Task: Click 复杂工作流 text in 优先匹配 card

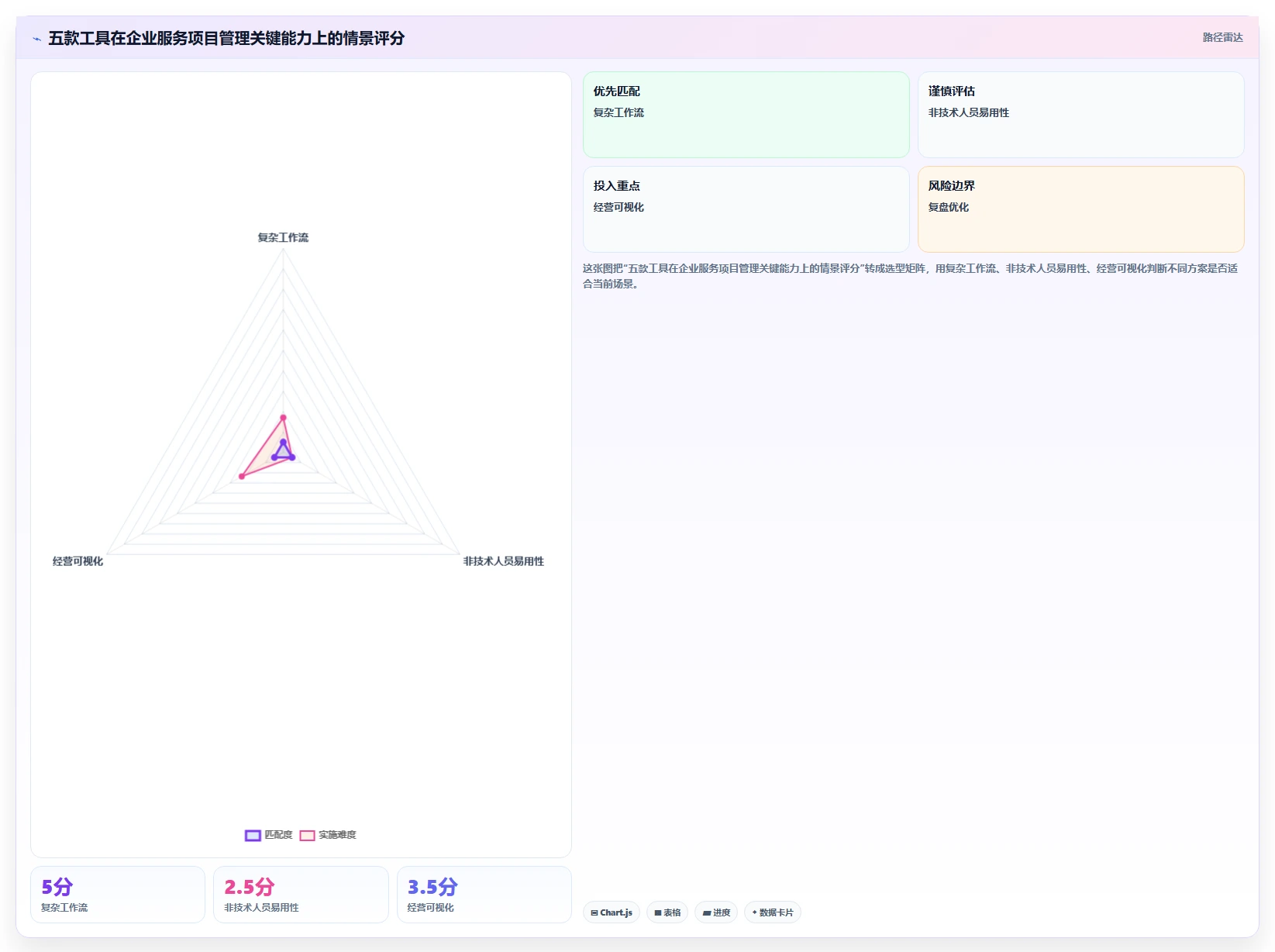Action: (x=619, y=112)
